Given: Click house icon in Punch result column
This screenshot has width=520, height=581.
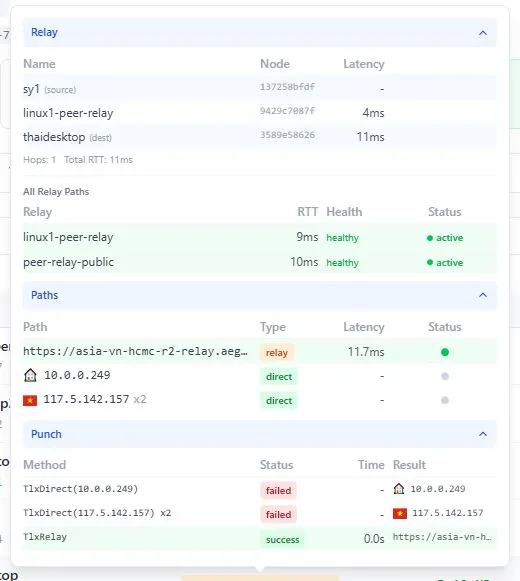Looking at the screenshot, I should click(x=399, y=489).
